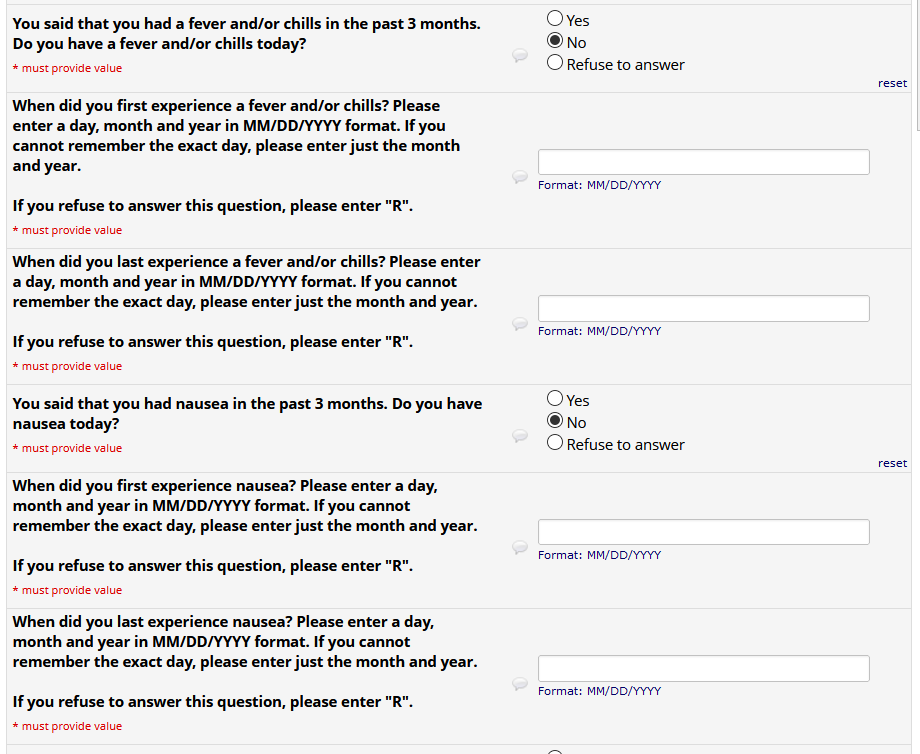Reset the fever and/or chills today answer
The image size is (920, 754).
892,83
